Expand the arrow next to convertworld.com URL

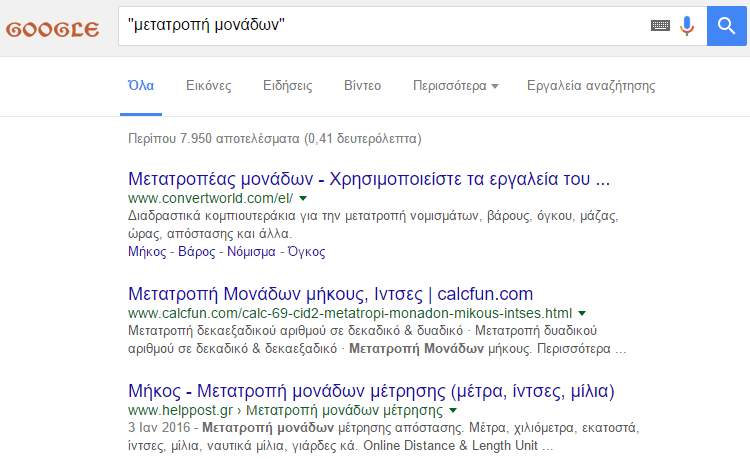tap(303, 198)
